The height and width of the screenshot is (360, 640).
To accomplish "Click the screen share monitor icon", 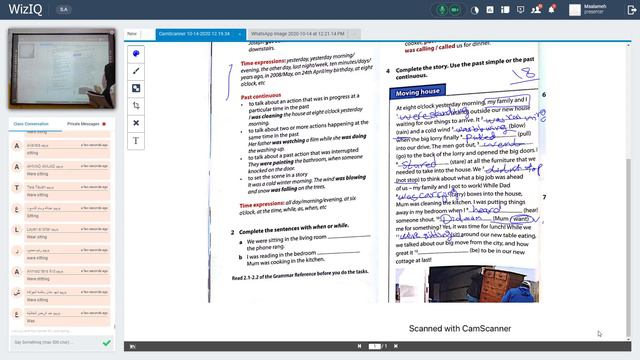I will pyautogui.click(x=520, y=9).
